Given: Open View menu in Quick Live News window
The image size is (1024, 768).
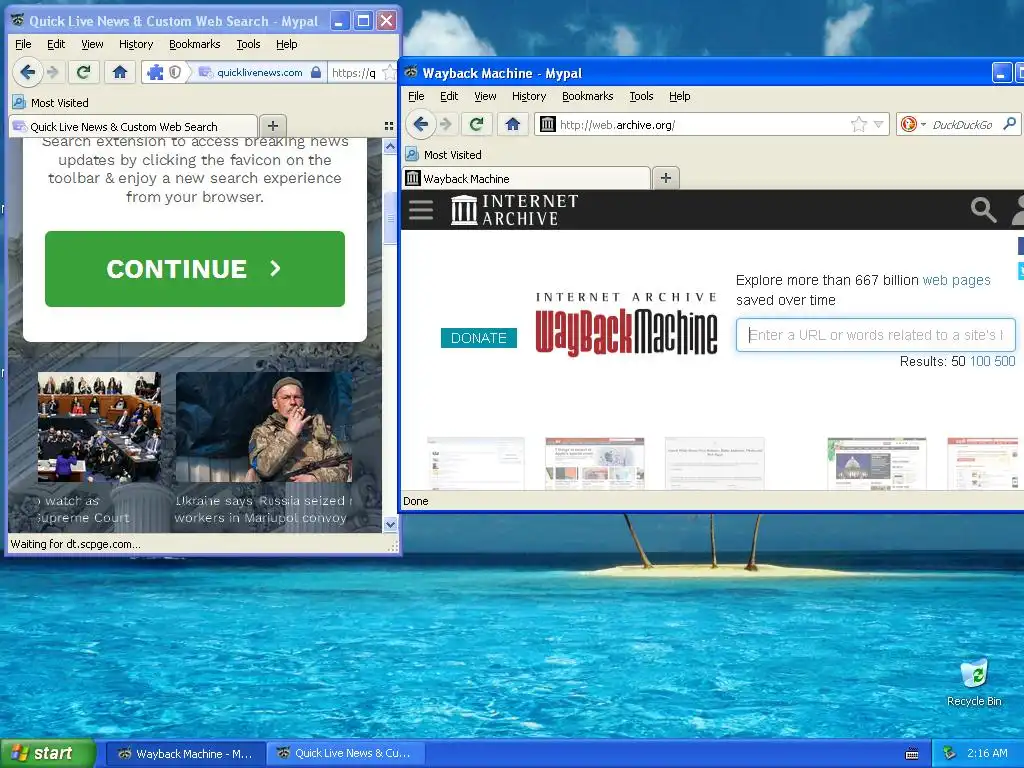Looking at the screenshot, I should (92, 44).
